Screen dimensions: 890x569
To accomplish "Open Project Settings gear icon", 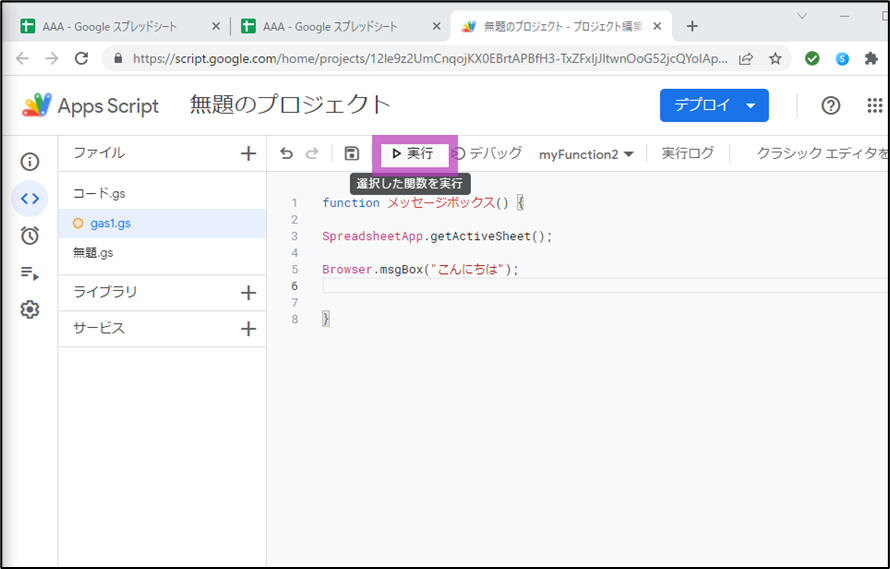I will [x=30, y=309].
